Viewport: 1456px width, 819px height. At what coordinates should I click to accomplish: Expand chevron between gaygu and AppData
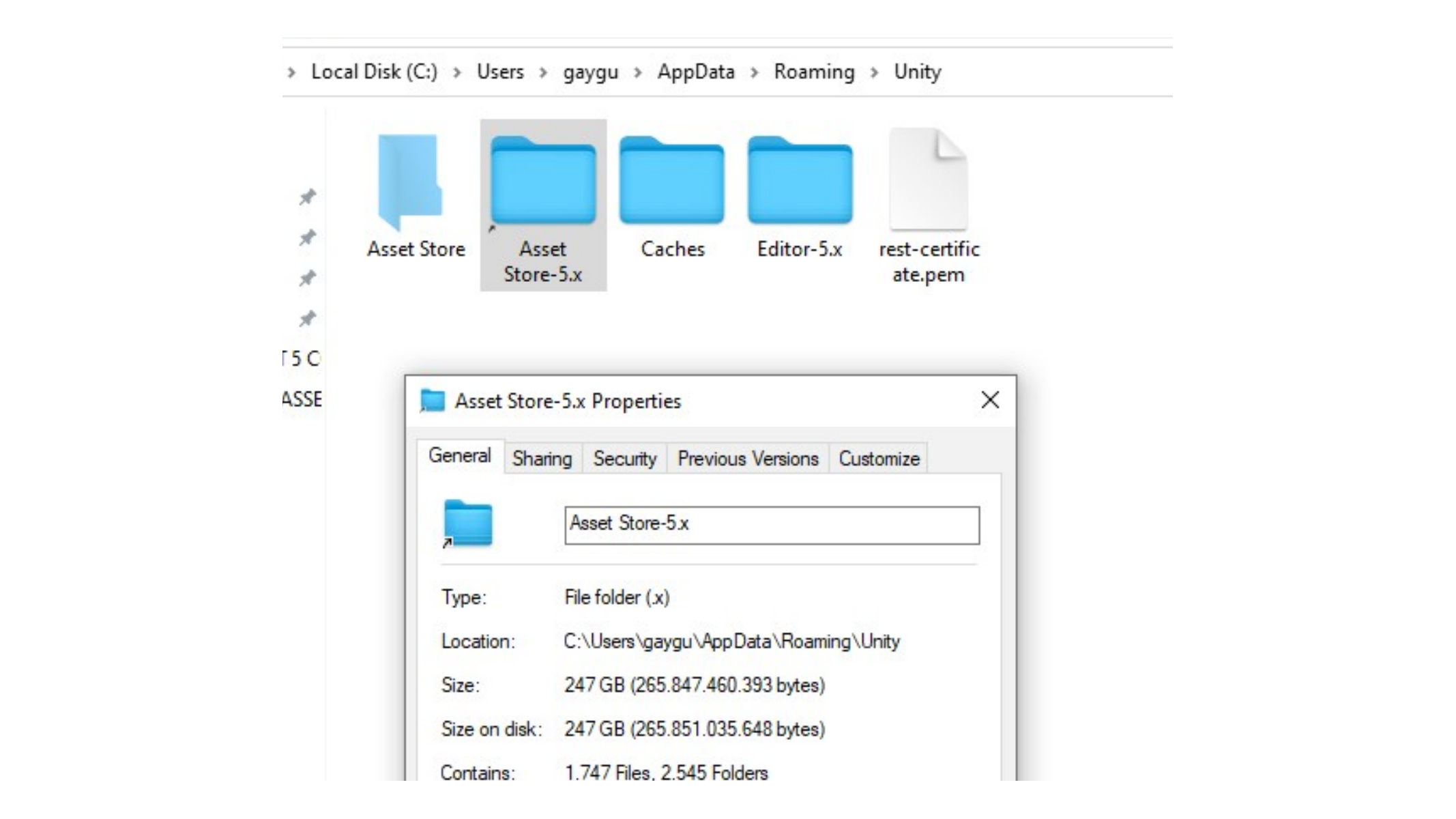(638, 72)
